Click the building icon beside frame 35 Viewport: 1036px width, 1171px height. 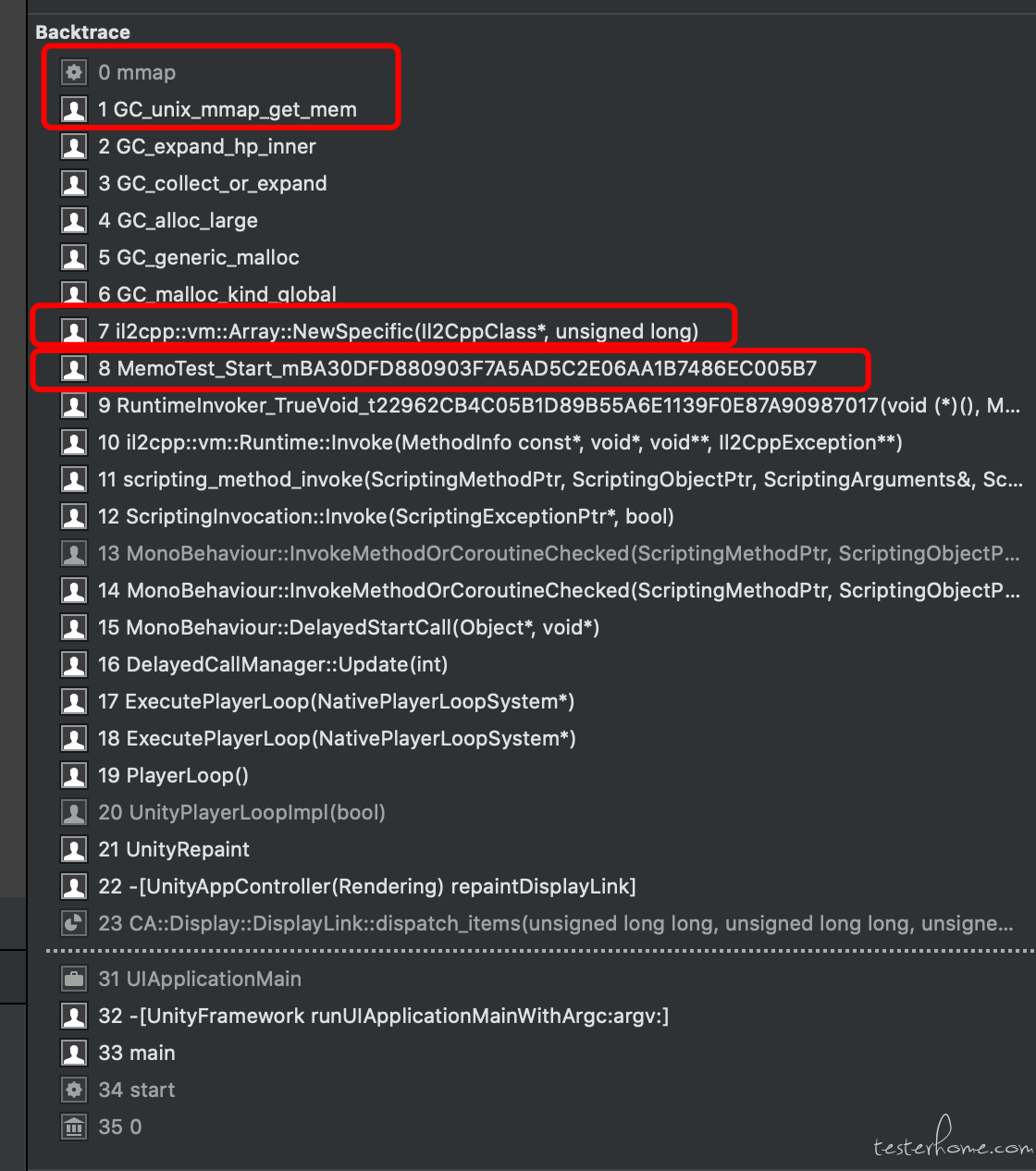(74, 1127)
